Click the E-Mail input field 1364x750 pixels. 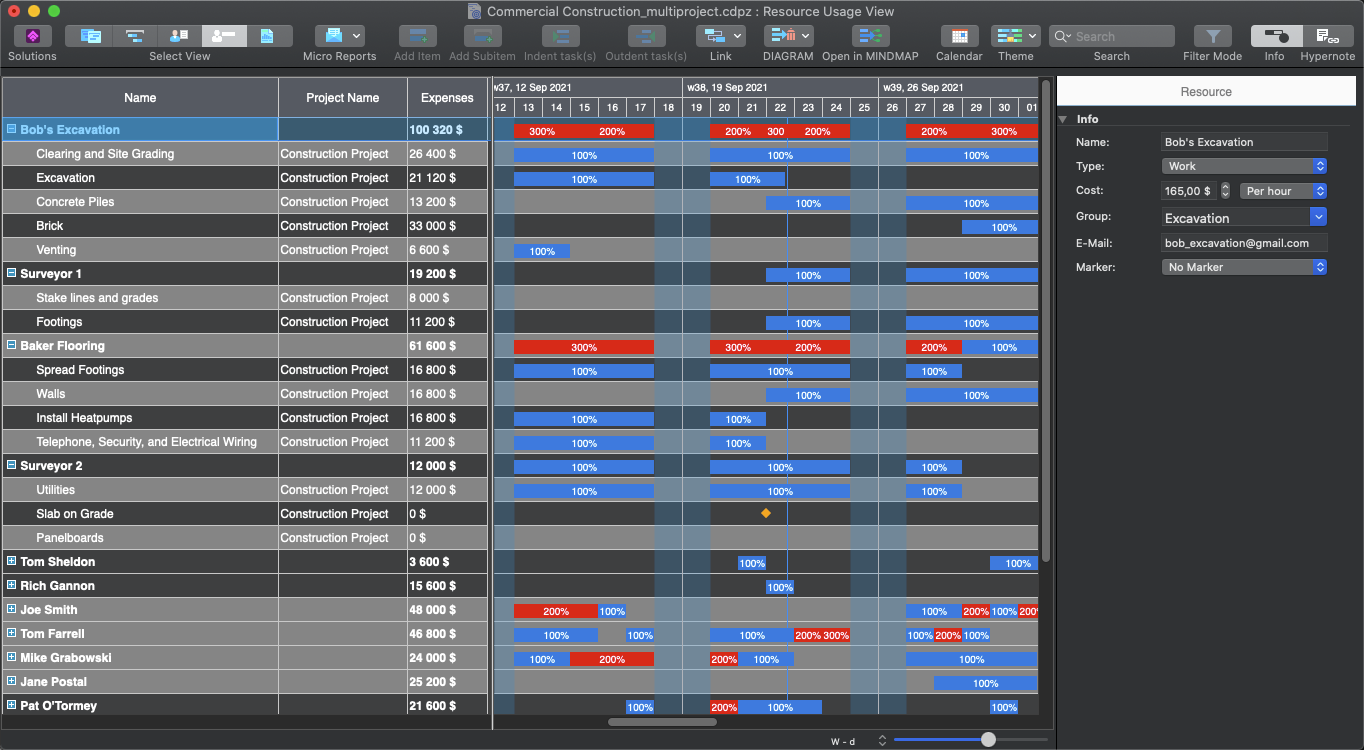(x=1244, y=243)
